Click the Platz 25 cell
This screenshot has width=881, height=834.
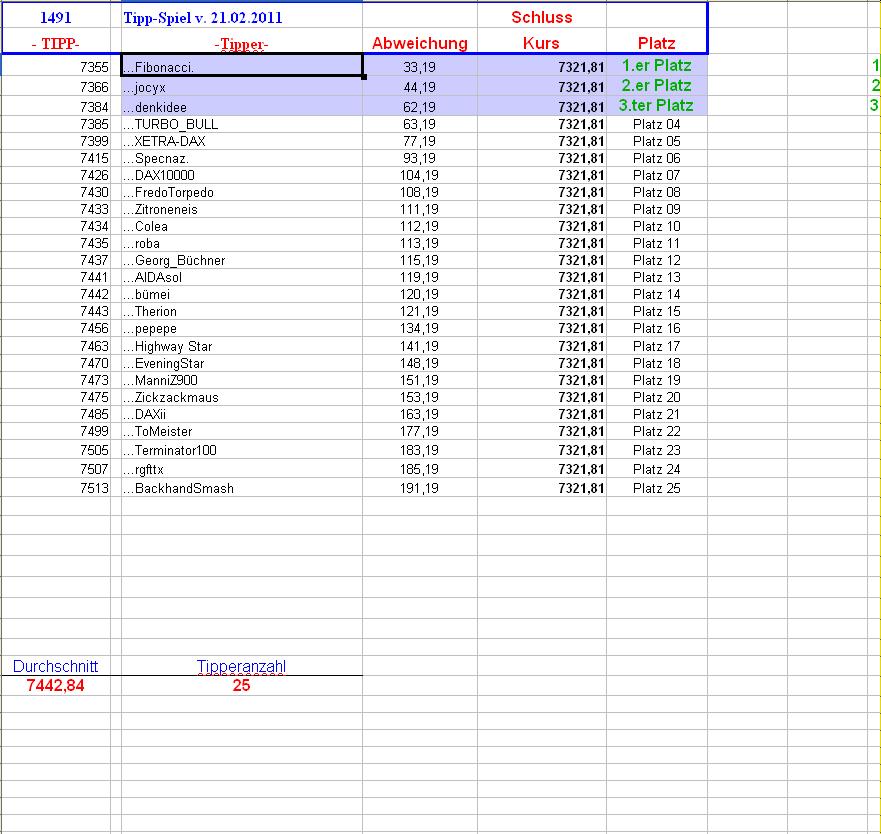656,488
